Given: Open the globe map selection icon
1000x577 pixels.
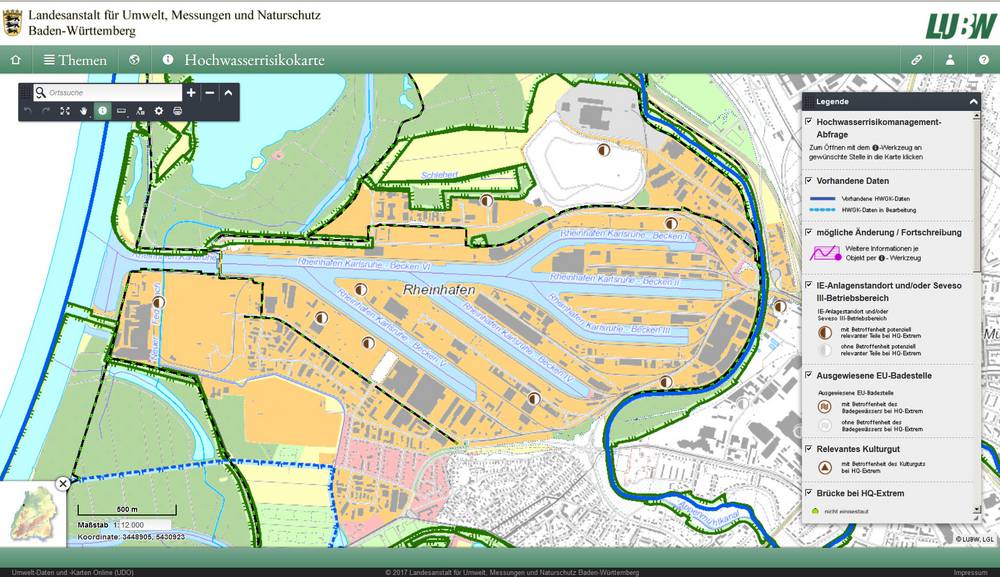Looking at the screenshot, I should click(x=134, y=60).
